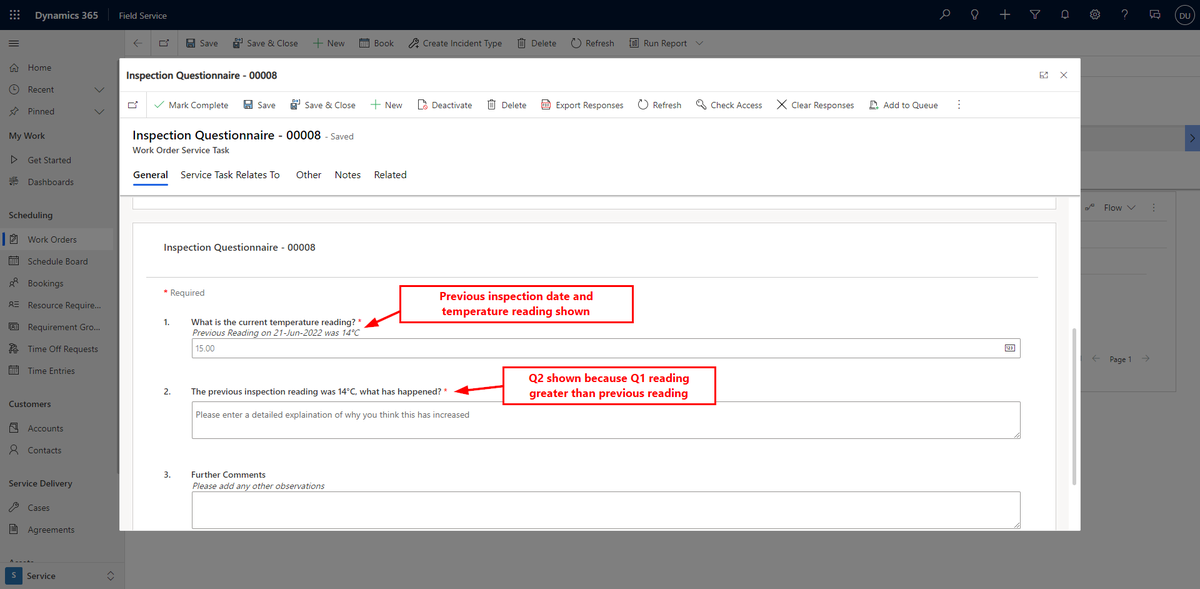Open the DU user account avatar
Screen dimensions: 1200x589
point(1183,15)
